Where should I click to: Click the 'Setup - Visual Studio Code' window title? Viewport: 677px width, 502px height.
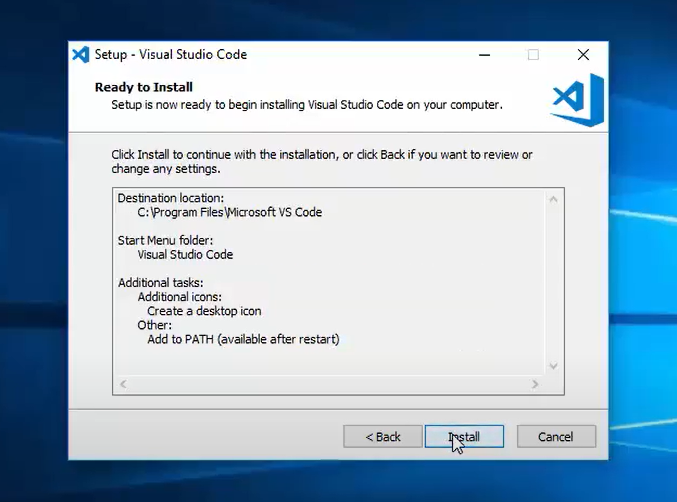coord(171,55)
